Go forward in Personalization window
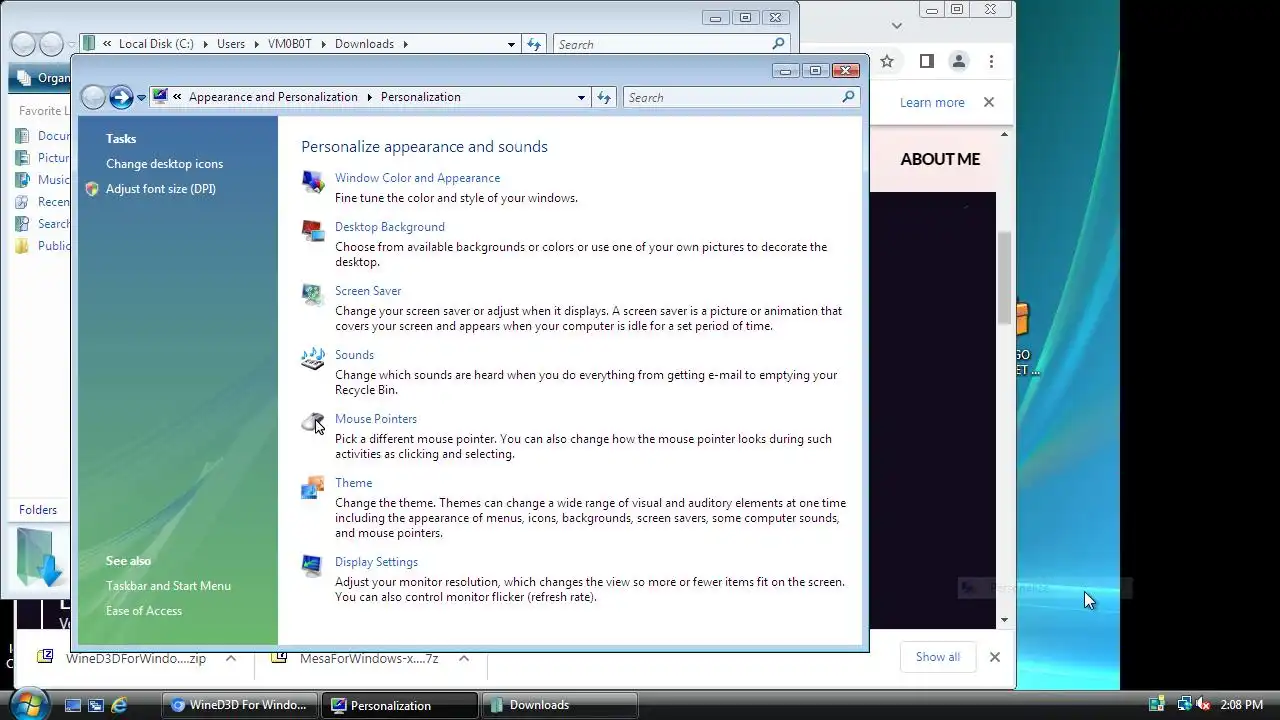 (x=121, y=97)
